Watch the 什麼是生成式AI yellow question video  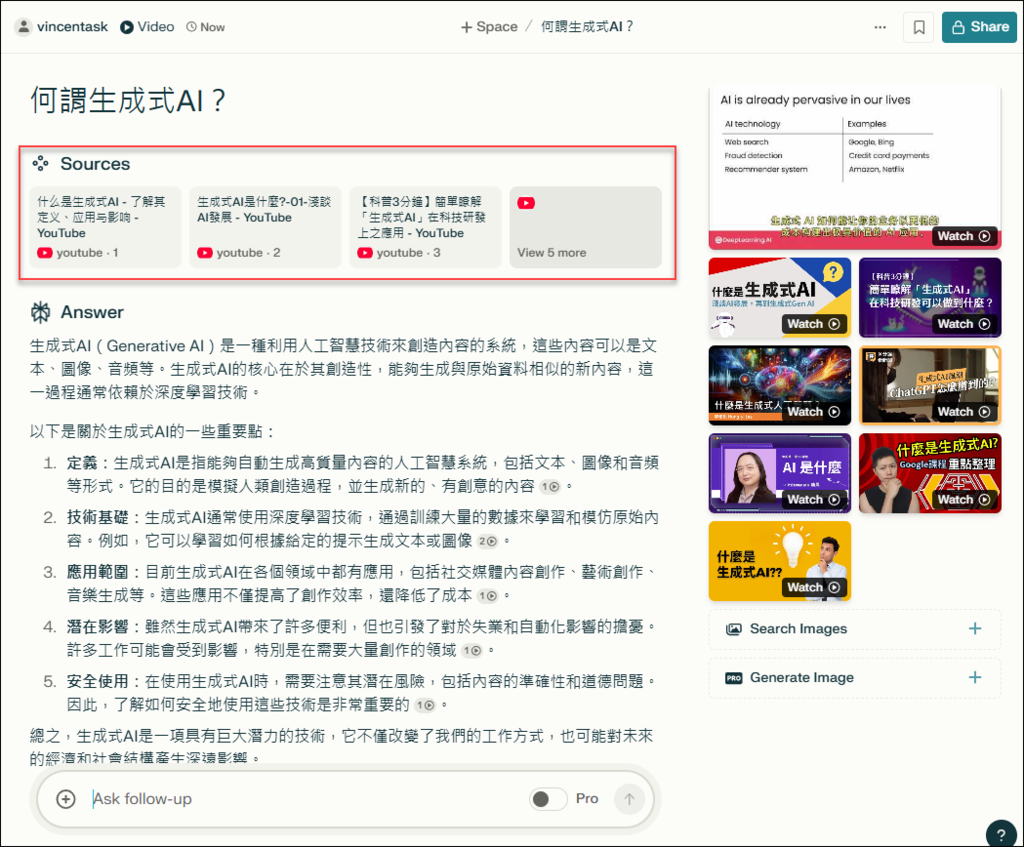click(x=814, y=324)
